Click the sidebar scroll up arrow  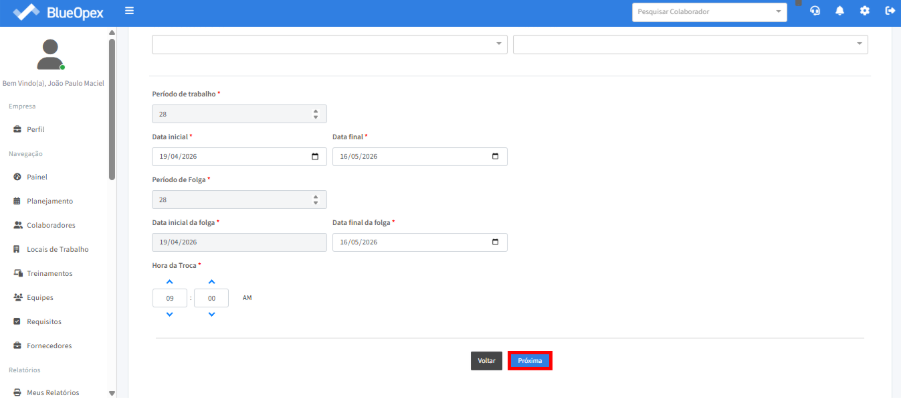click(112, 33)
